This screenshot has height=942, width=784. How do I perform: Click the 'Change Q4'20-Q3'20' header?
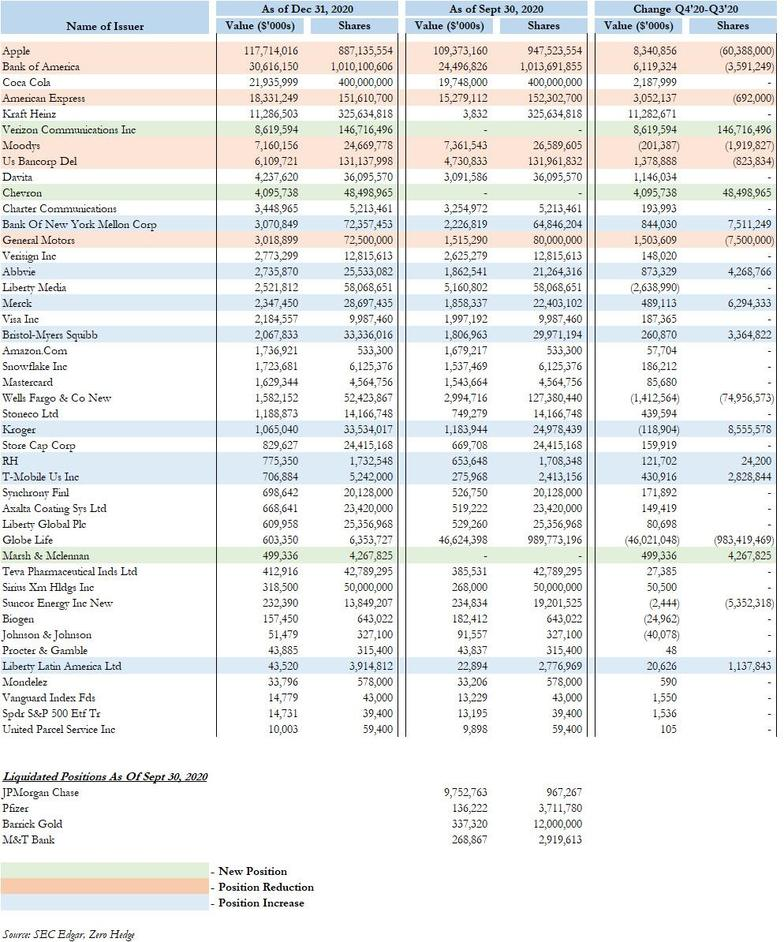(x=685, y=9)
